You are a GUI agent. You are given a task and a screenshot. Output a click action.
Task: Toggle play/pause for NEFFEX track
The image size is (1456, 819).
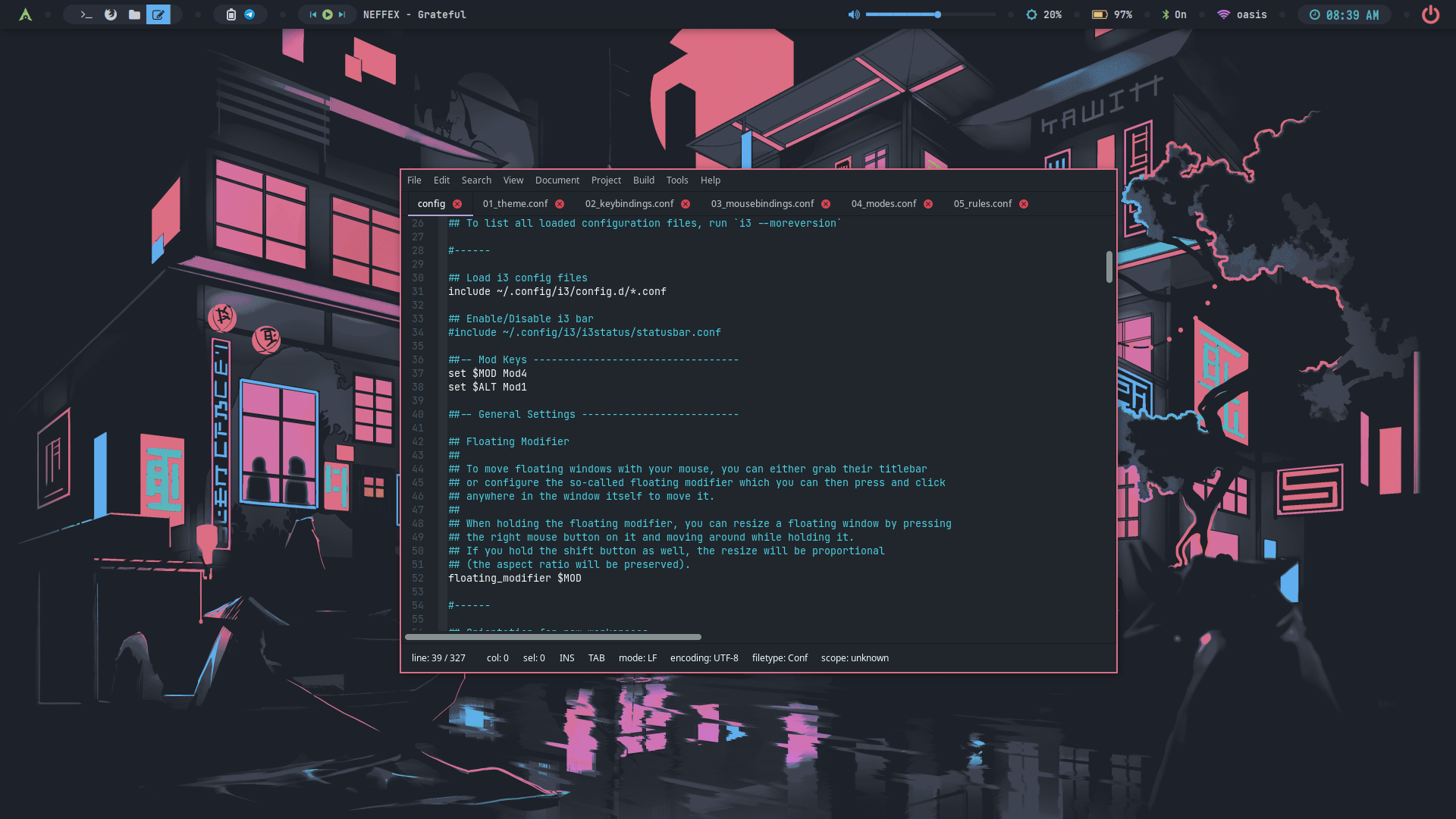[328, 14]
